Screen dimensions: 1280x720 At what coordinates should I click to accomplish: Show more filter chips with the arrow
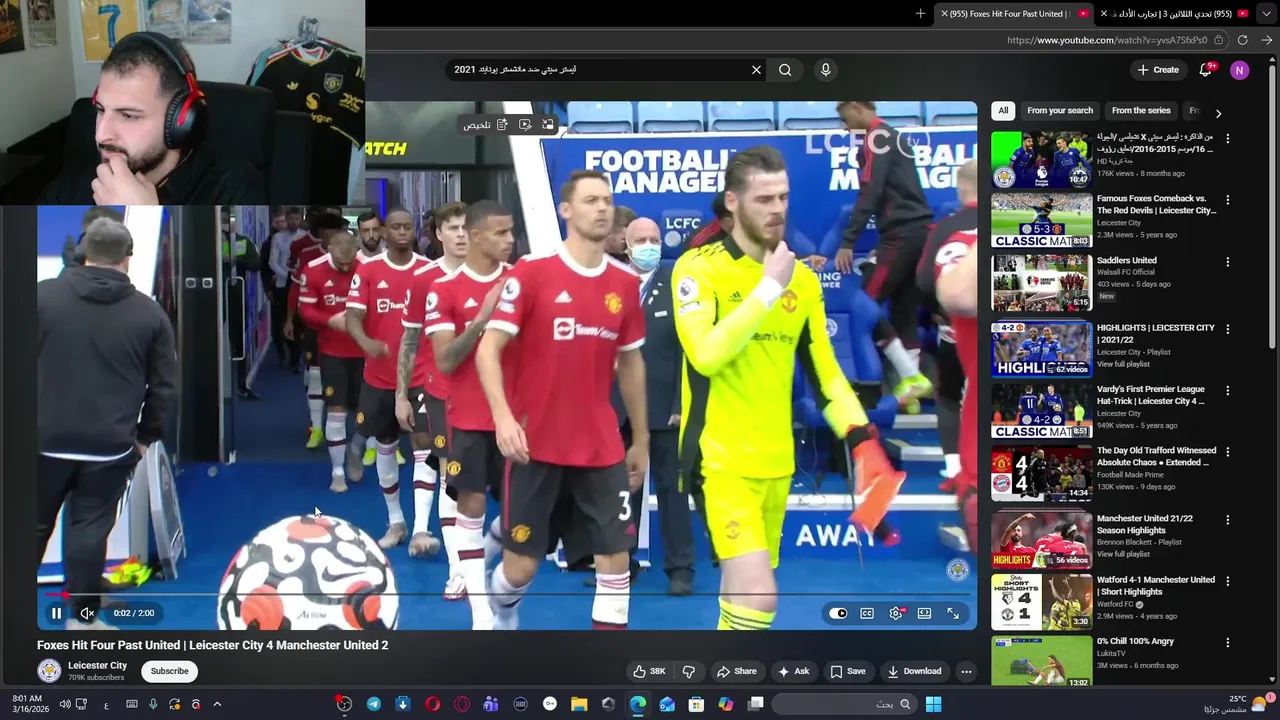point(1218,113)
